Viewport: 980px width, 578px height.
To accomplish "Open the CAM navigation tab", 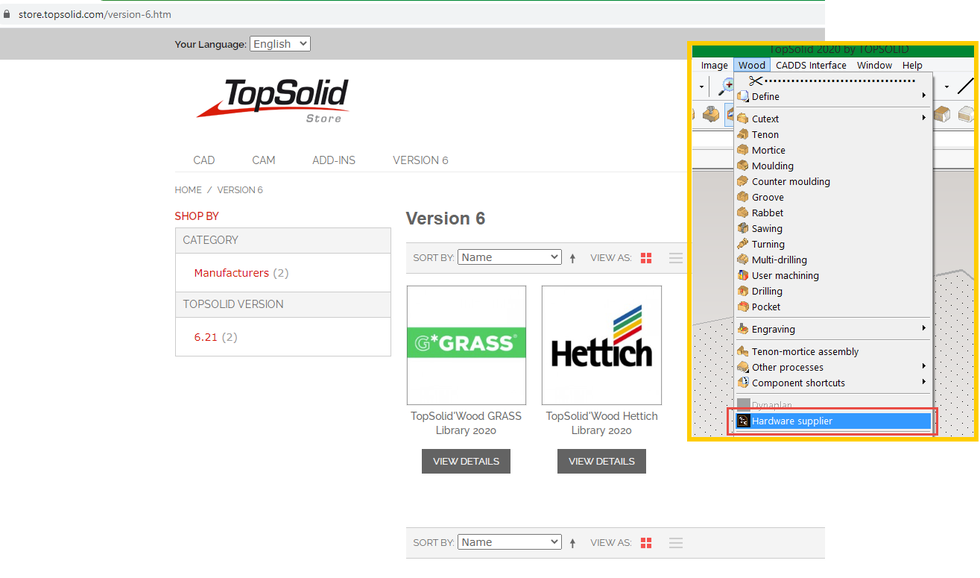I will click(x=264, y=160).
